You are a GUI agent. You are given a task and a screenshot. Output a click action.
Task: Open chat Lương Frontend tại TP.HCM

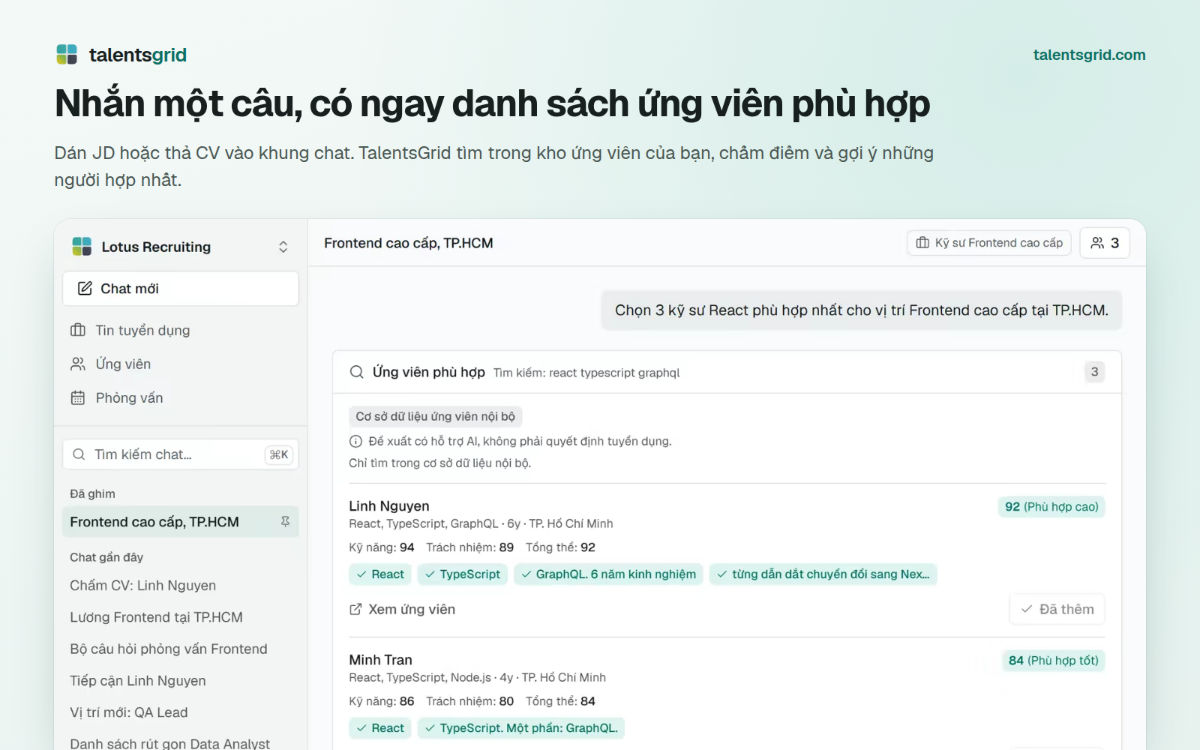point(156,617)
